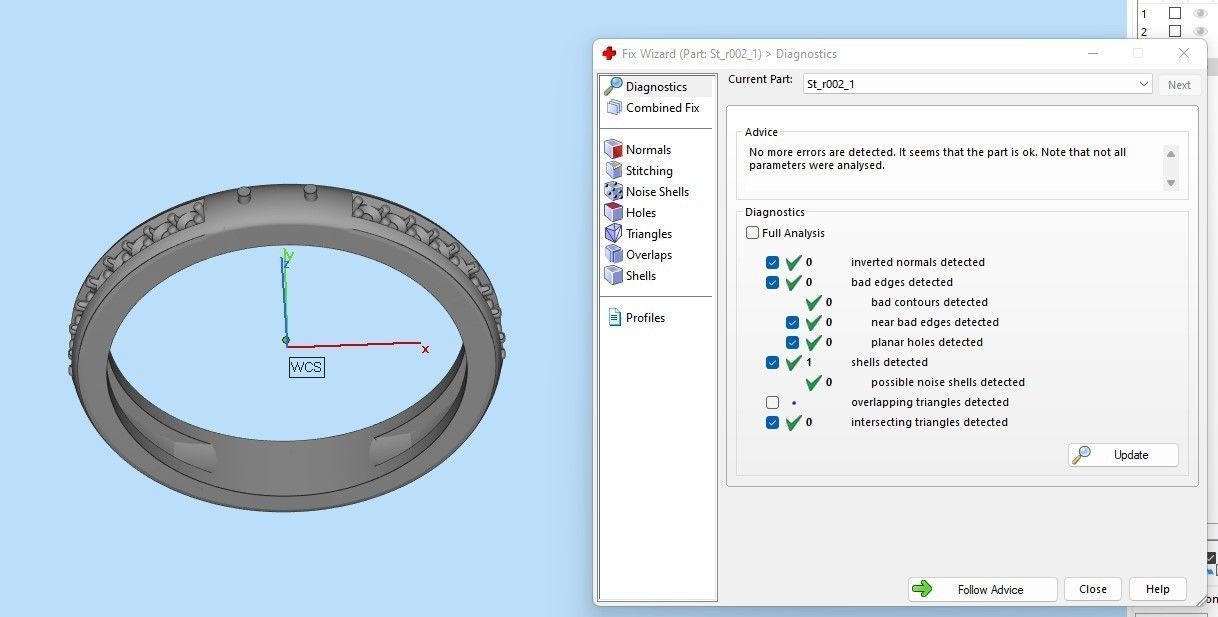Open the Stitching fix page
The width and height of the screenshot is (1218, 617).
[639, 171]
